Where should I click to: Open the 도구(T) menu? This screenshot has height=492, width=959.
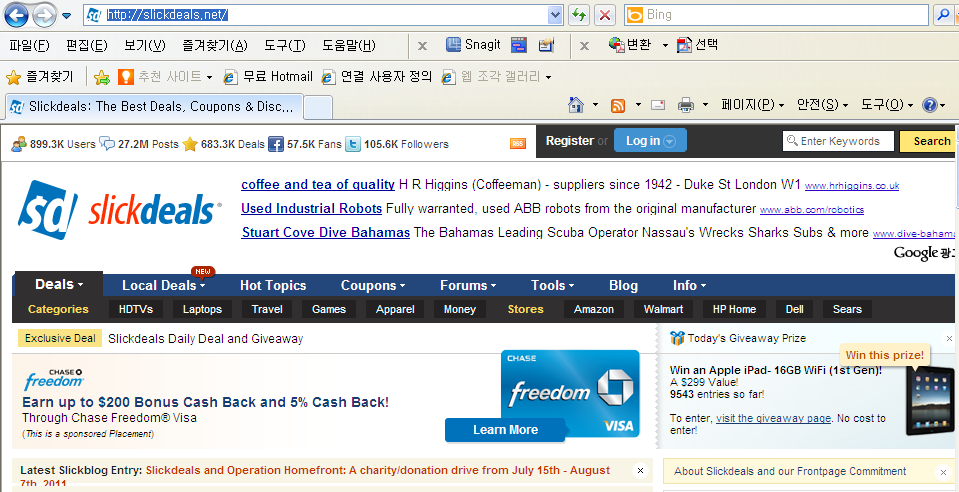(x=284, y=45)
